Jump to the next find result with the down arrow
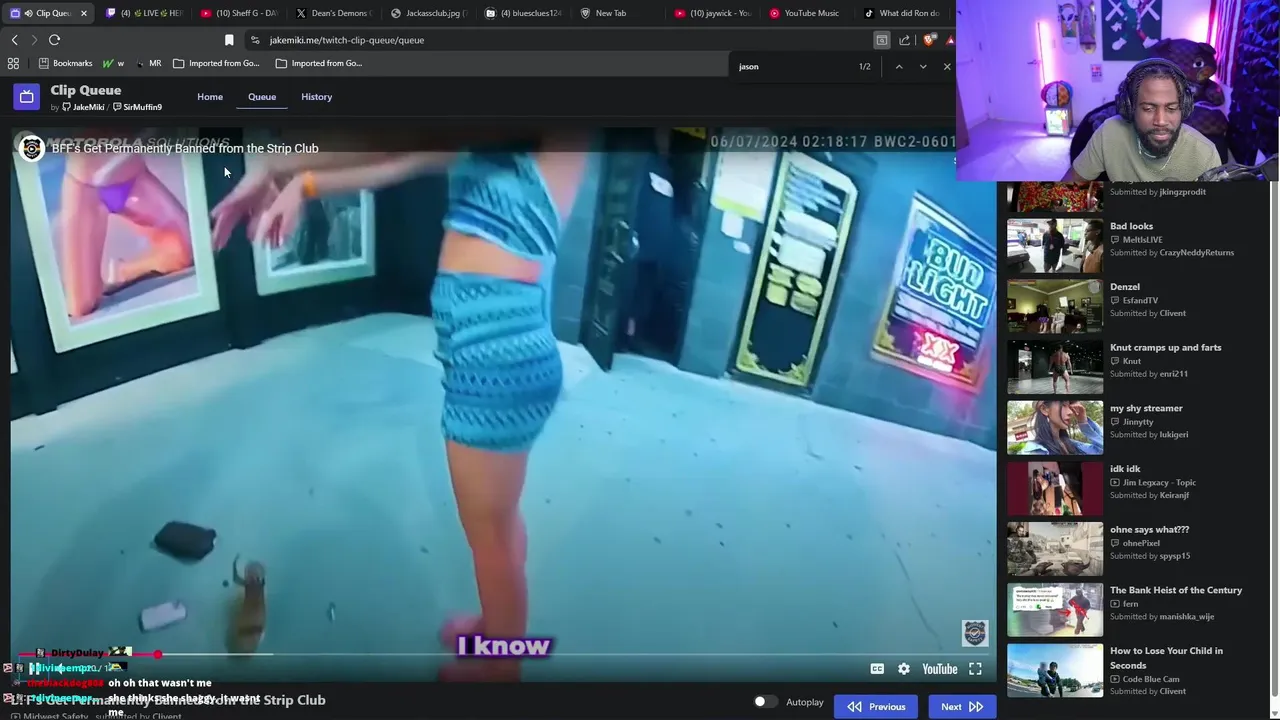The width and height of the screenshot is (1280, 720). (x=923, y=66)
